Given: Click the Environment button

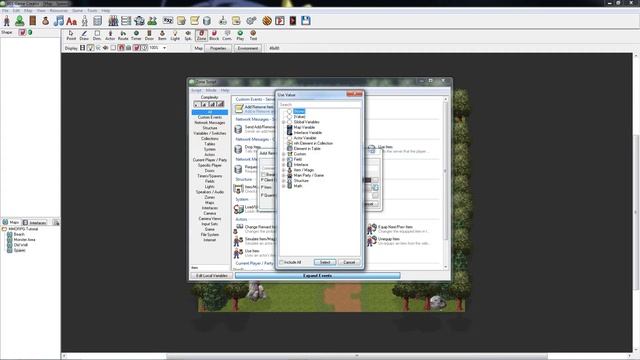Looking at the screenshot, I should [248, 48].
